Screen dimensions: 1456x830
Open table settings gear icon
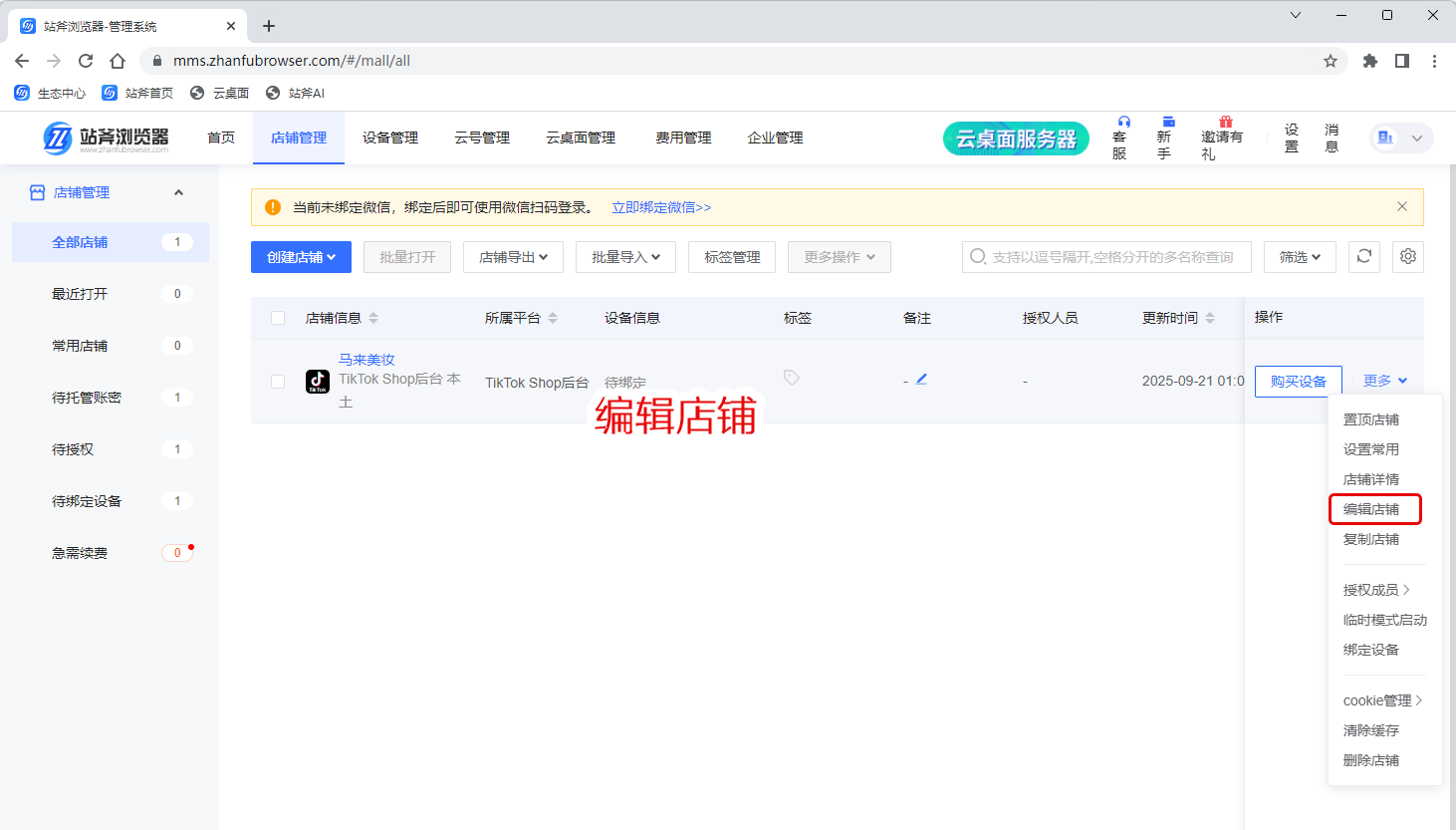point(1408,257)
